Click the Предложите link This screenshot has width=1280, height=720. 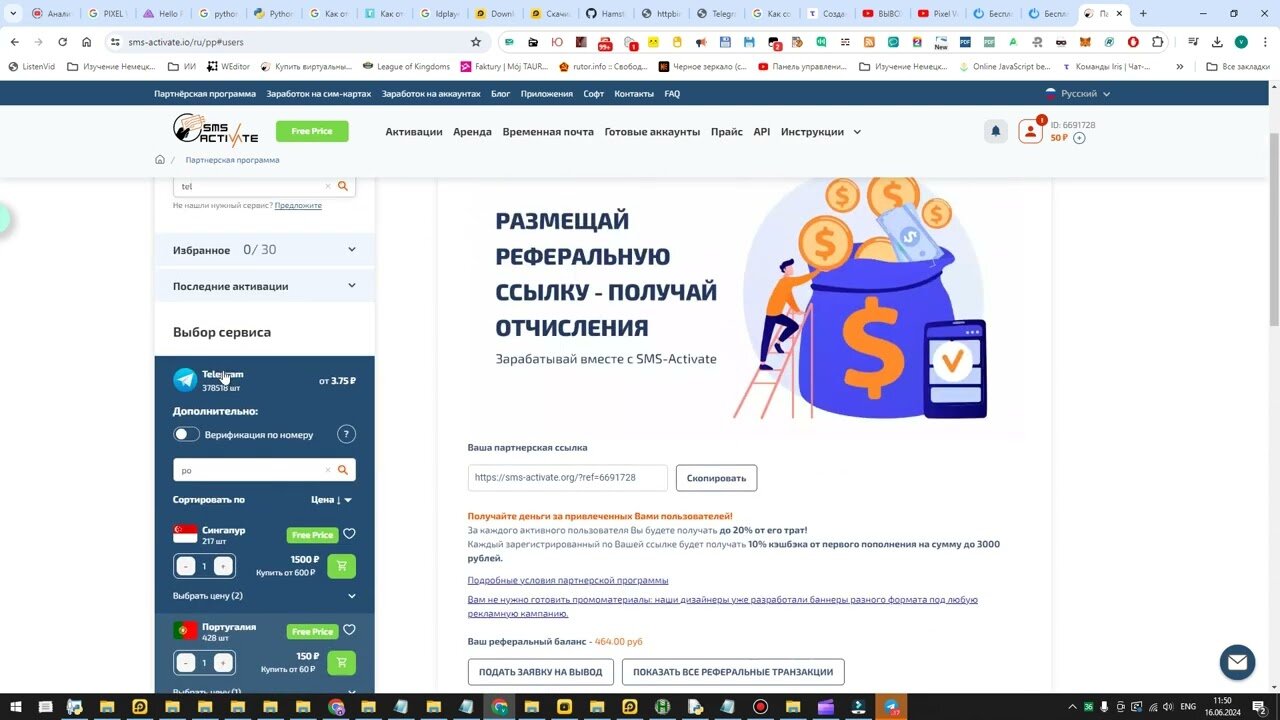tap(298, 205)
